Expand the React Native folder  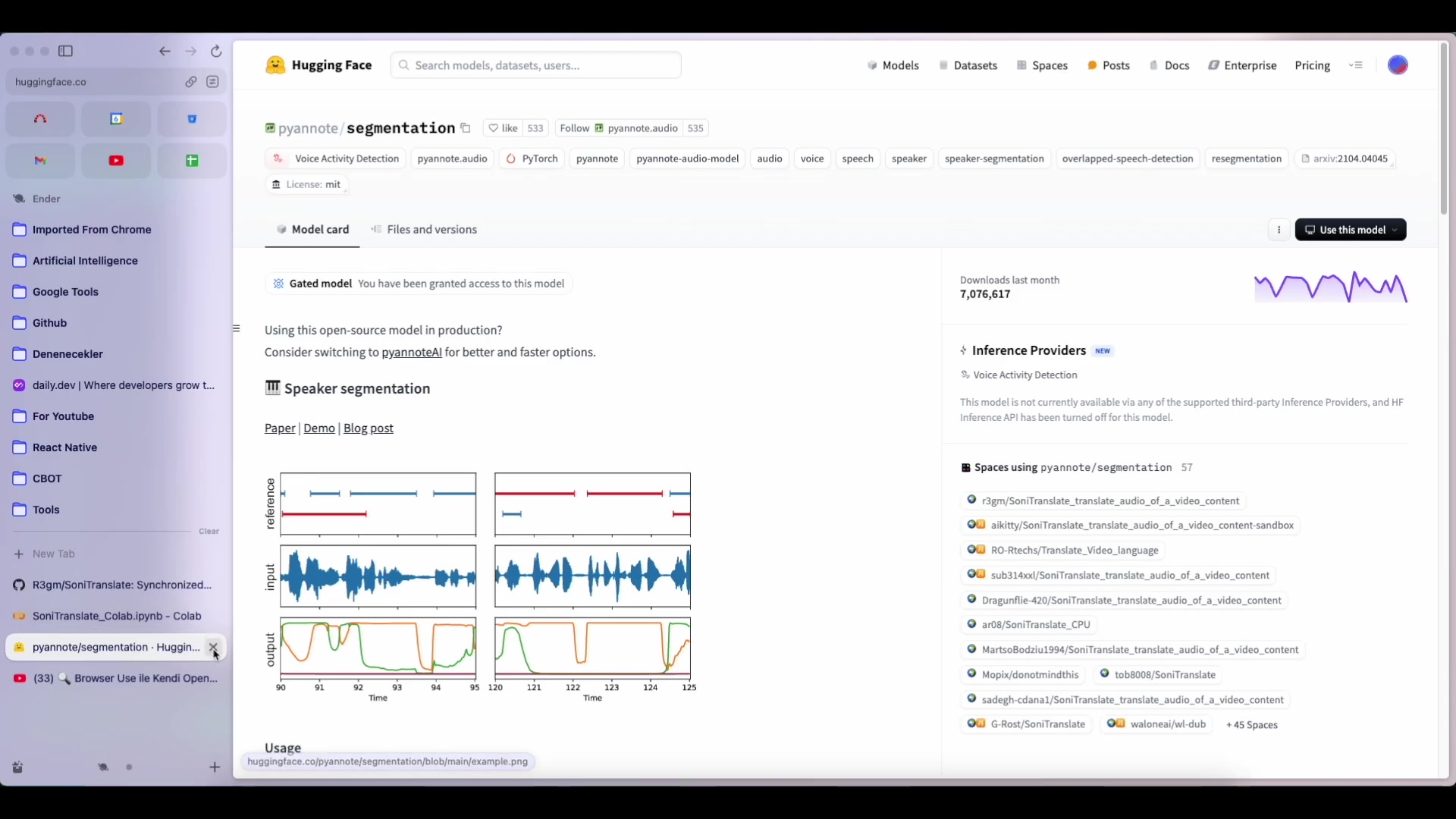[x=116, y=447]
